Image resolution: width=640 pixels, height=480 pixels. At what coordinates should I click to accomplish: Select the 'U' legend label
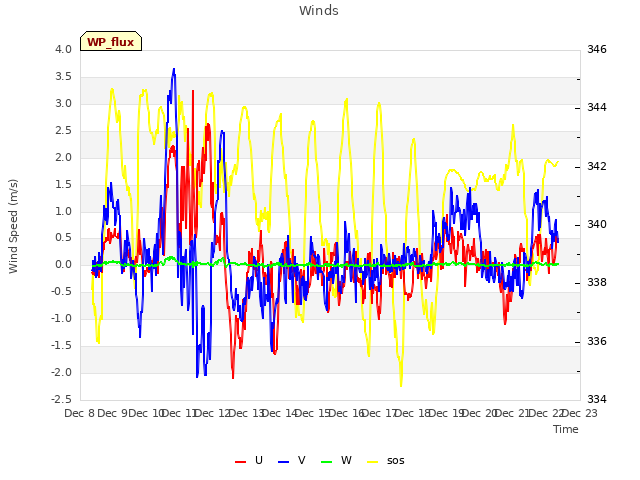click(259, 460)
